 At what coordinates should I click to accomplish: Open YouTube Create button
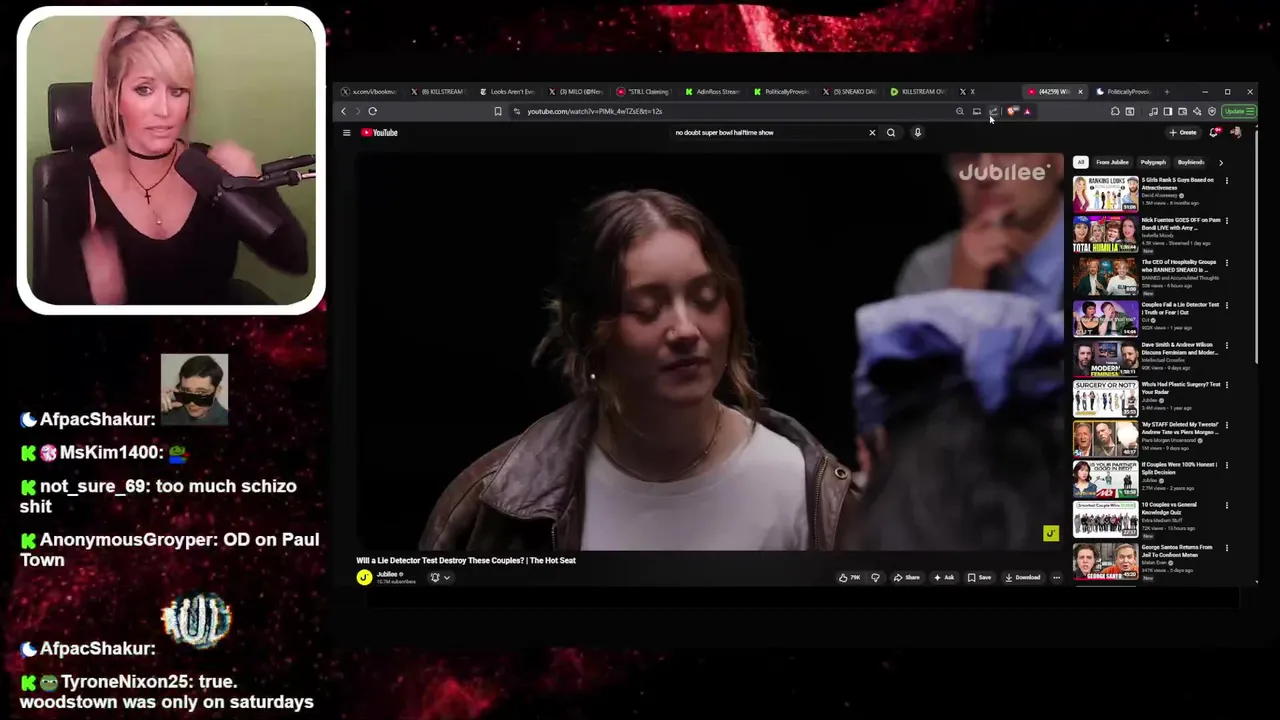click(1183, 132)
